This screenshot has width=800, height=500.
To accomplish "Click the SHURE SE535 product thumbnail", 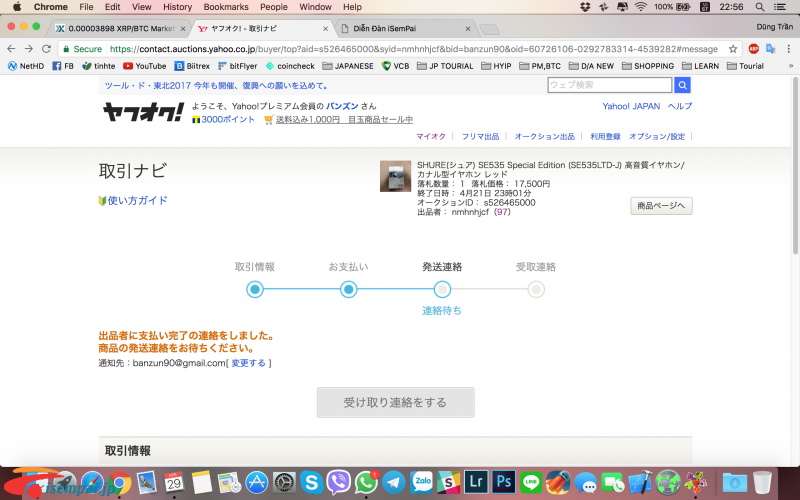I will [395, 176].
